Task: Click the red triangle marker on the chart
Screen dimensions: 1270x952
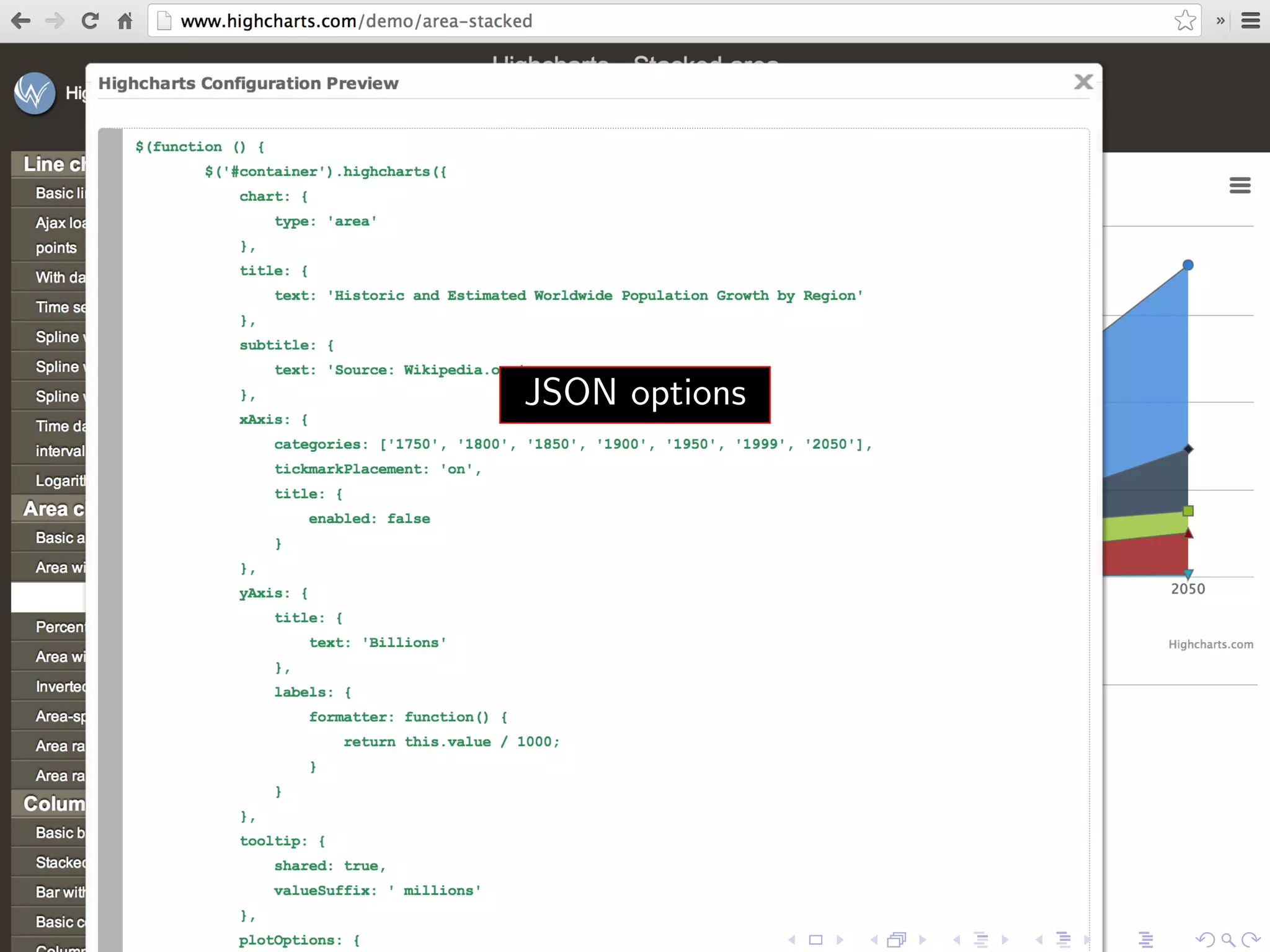Action: tap(1188, 533)
